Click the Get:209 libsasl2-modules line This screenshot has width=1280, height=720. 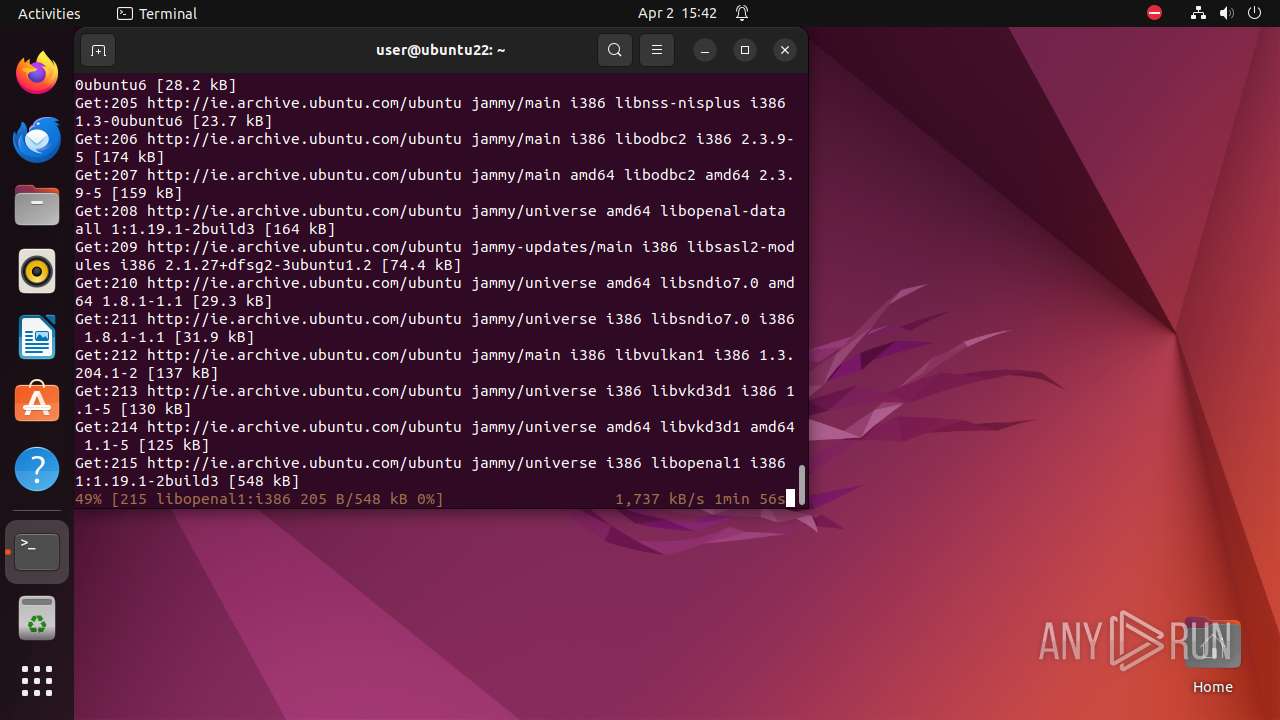(x=434, y=256)
